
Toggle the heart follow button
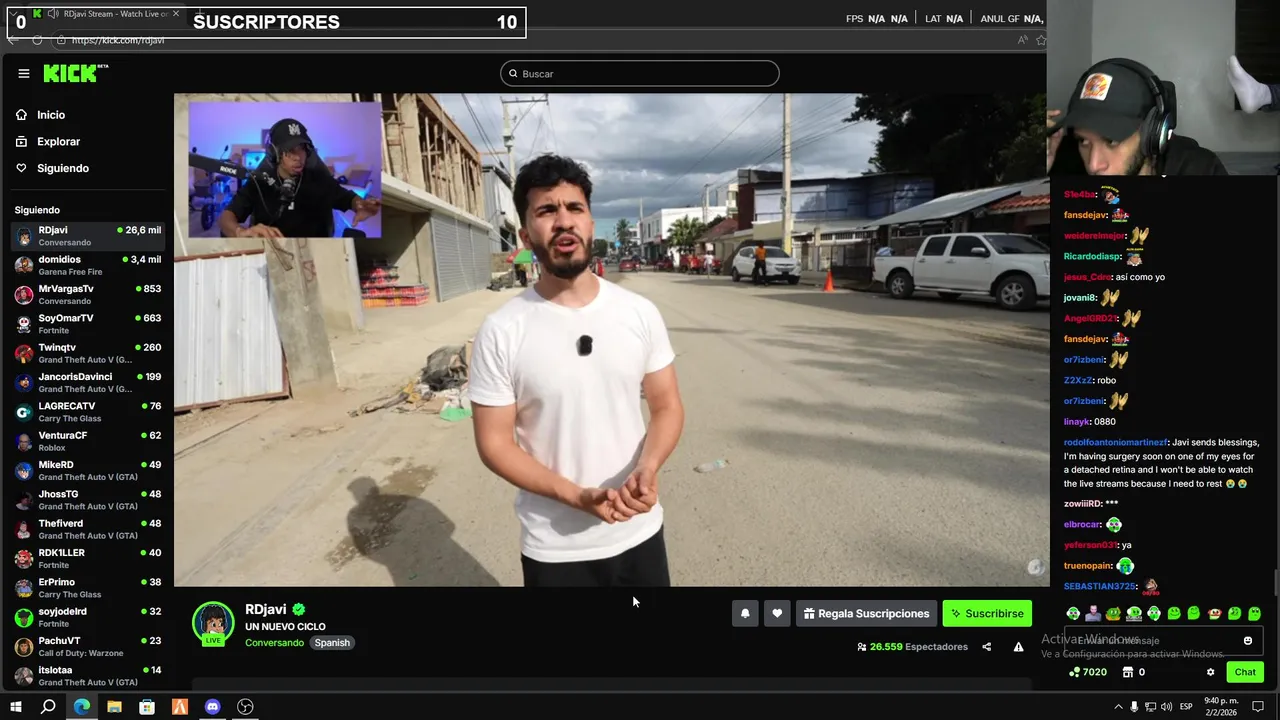coord(777,614)
